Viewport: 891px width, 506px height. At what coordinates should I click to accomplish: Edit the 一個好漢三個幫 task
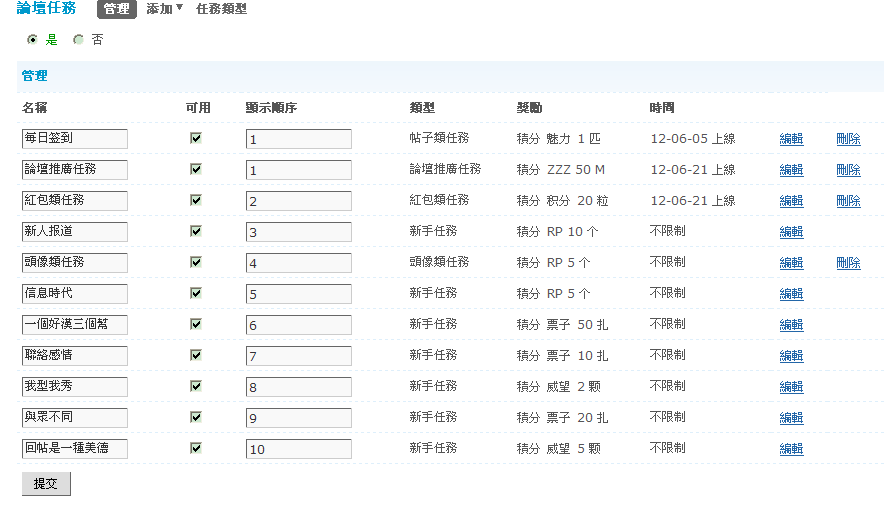pyautogui.click(x=791, y=325)
